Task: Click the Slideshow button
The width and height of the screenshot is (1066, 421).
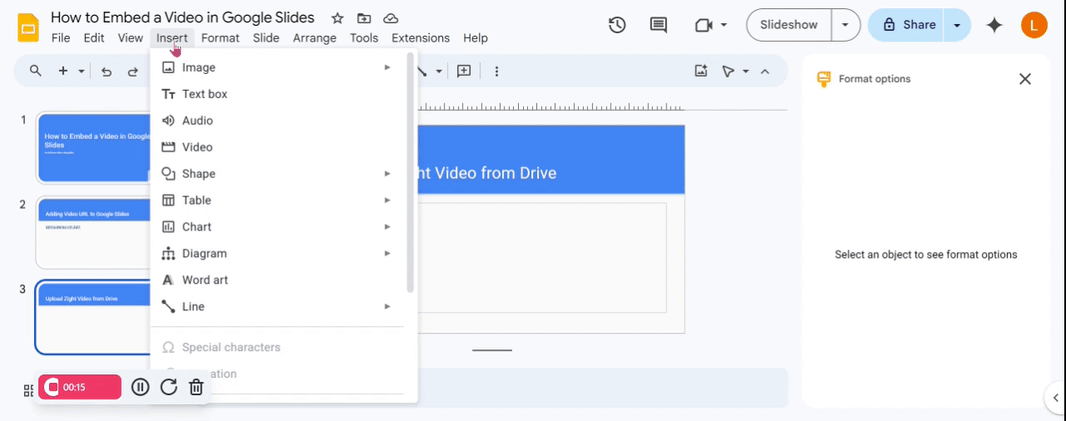Action: [789, 25]
